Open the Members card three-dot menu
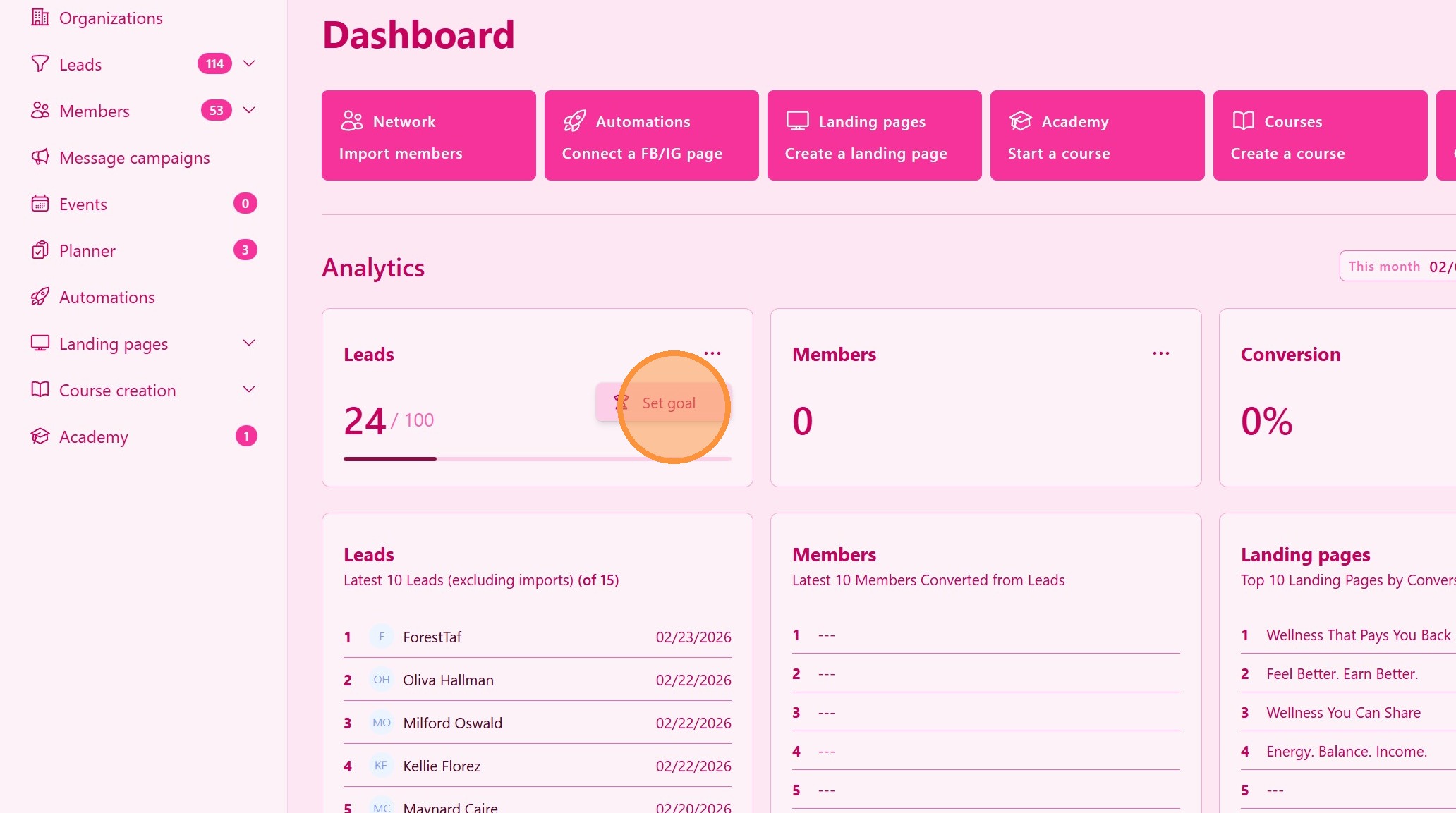This screenshot has height=813, width=1456. [x=1160, y=353]
